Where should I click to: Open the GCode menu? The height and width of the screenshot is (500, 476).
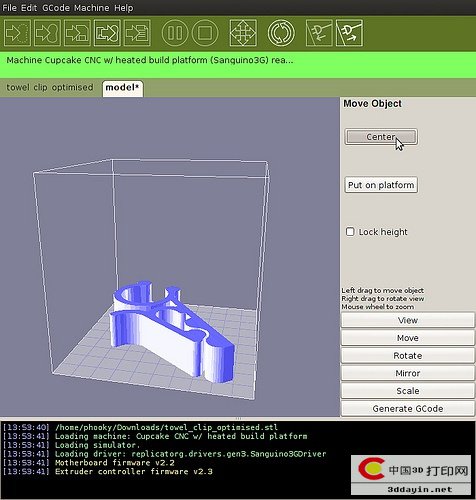click(x=56, y=8)
